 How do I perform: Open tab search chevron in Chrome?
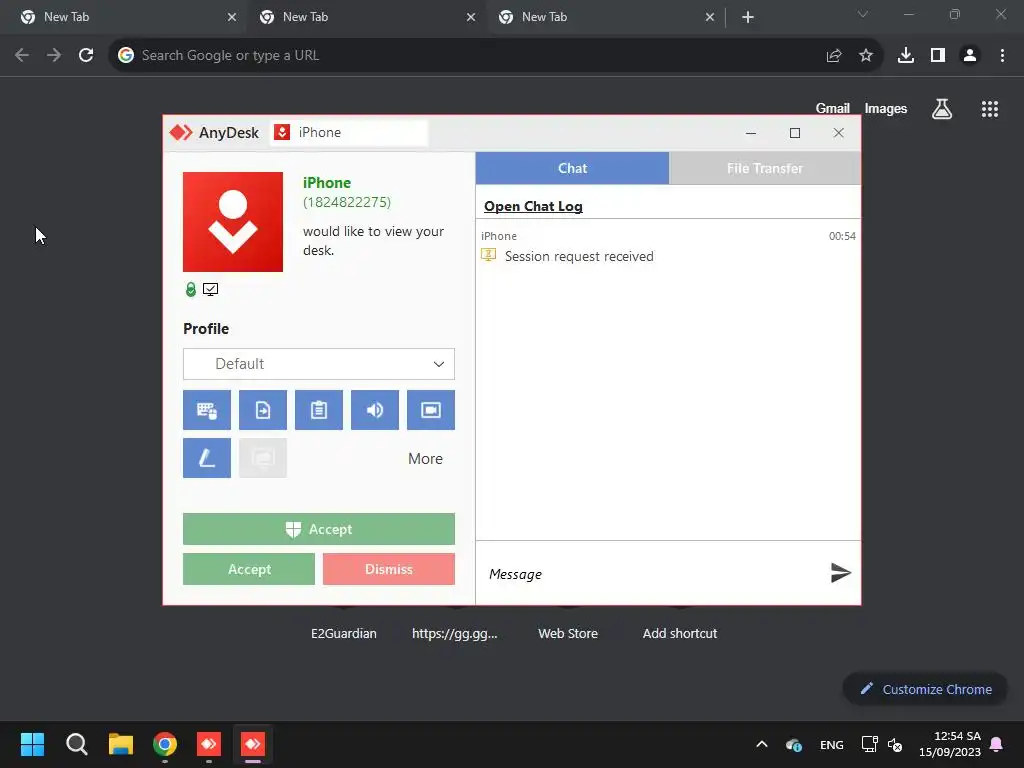(x=863, y=14)
